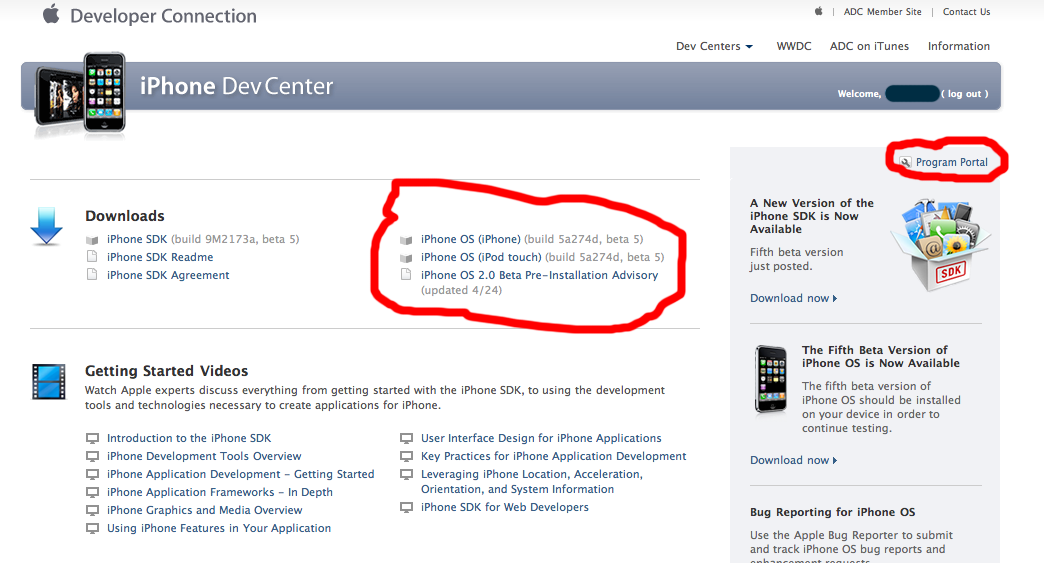This screenshot has height=563, width=1044.
Task: Click the monitor icon beside Graphics and Media Overview
Action: [93, 510]
